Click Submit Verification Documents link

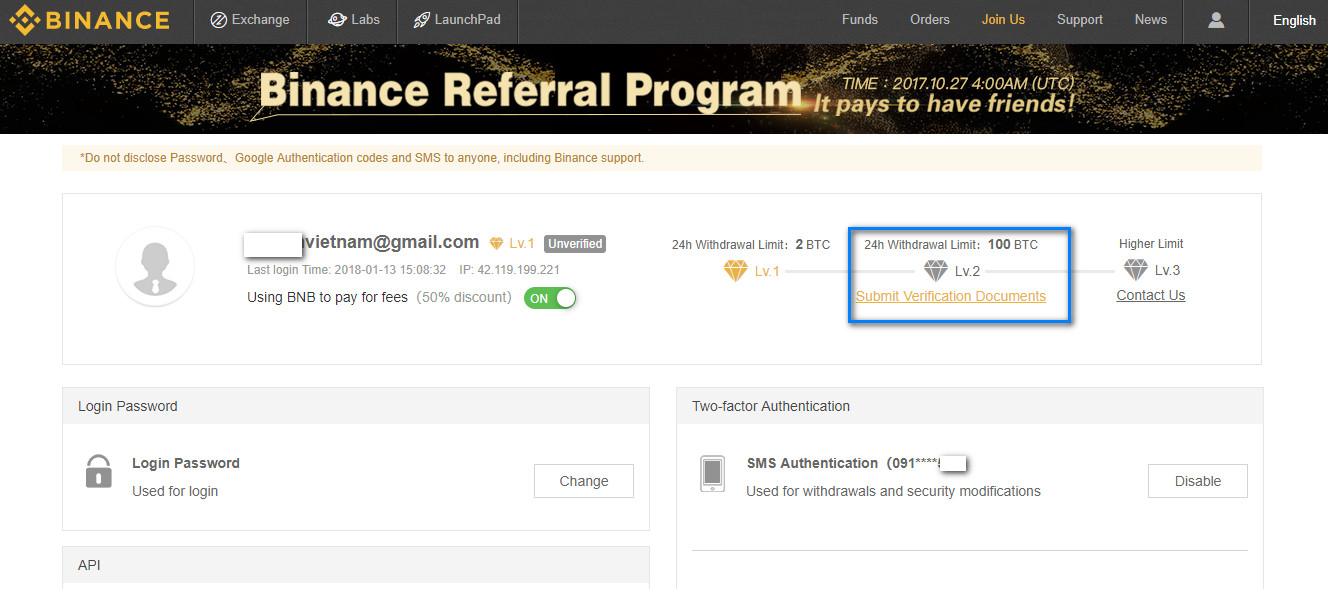[951, 296]
